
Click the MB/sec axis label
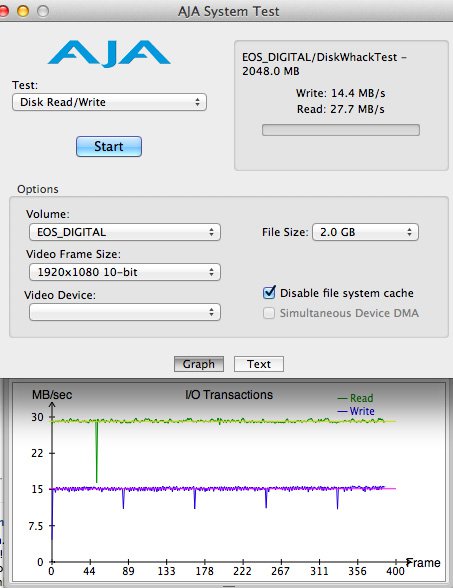tap(52, 394)
